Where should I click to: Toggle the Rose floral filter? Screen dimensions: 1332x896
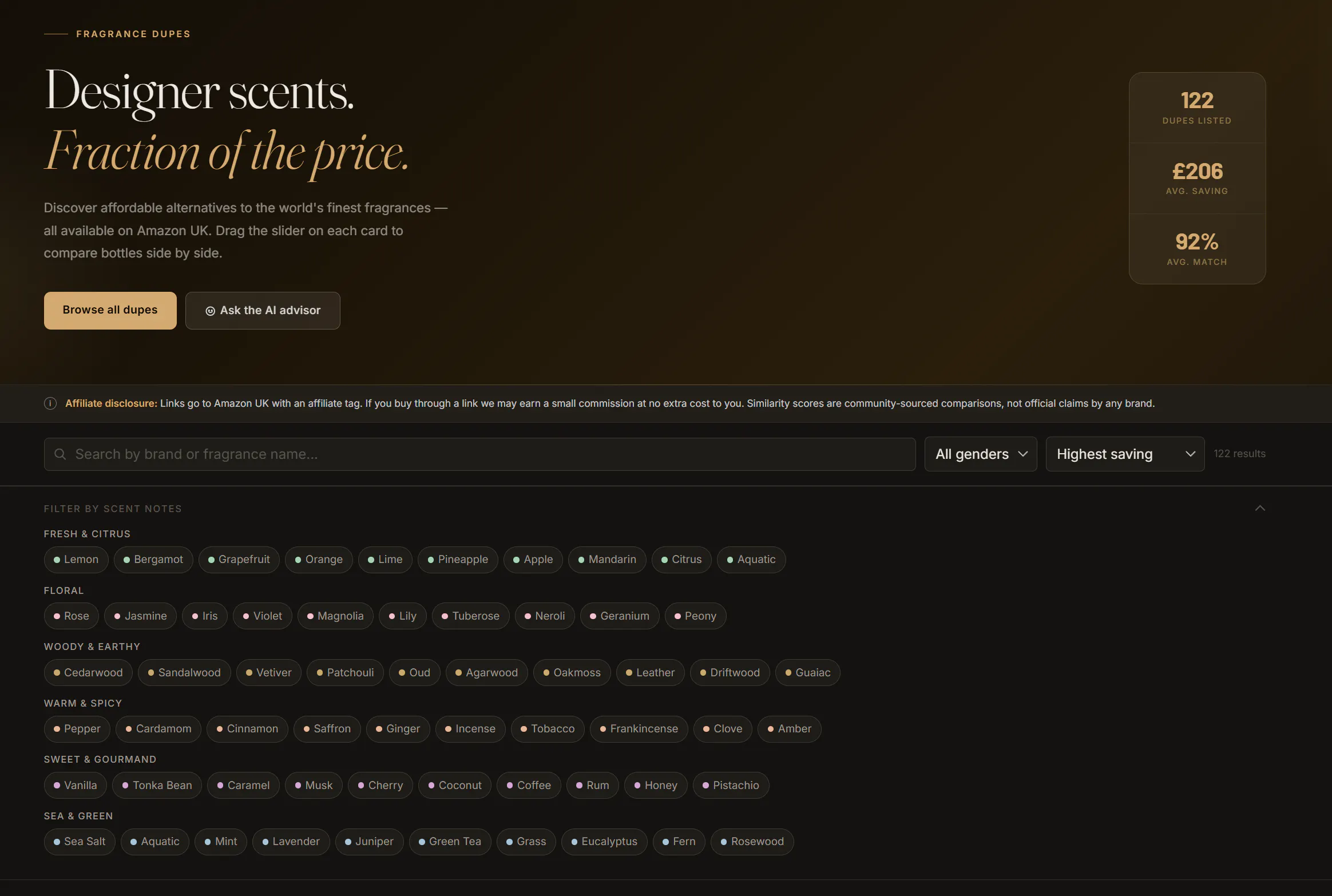72,616
